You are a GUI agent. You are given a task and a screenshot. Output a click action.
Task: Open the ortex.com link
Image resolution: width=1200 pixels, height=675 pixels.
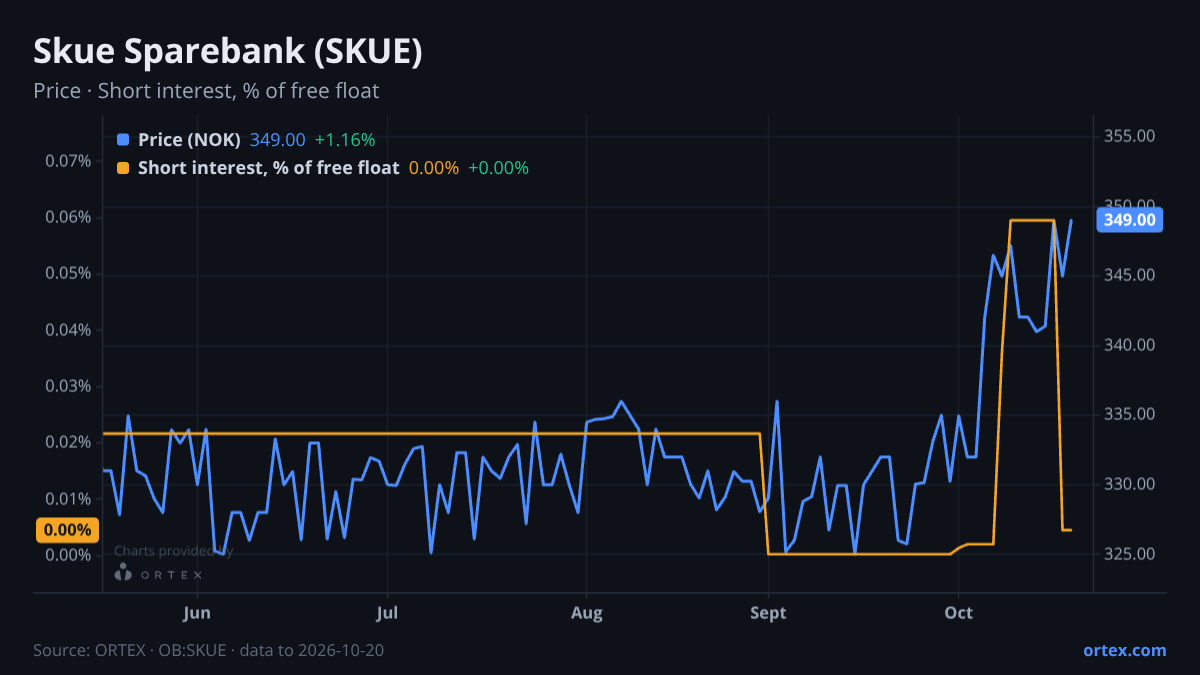coord(1124,650)
